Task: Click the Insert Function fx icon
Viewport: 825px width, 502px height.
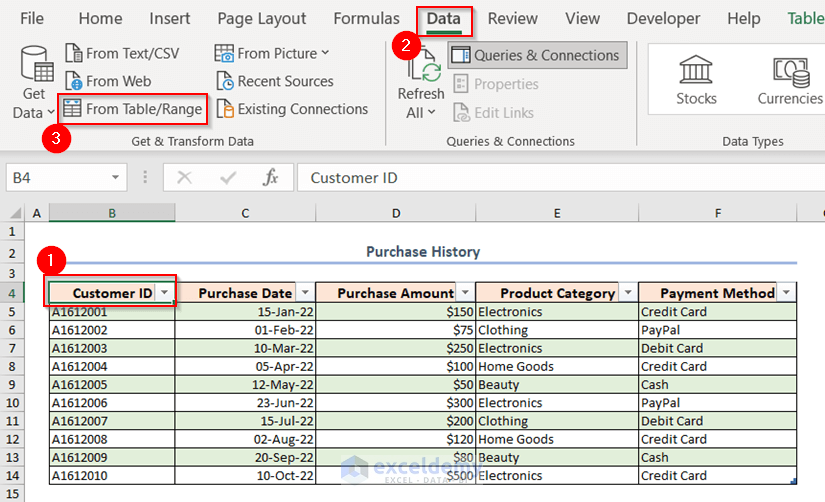Action: (270, 177)
